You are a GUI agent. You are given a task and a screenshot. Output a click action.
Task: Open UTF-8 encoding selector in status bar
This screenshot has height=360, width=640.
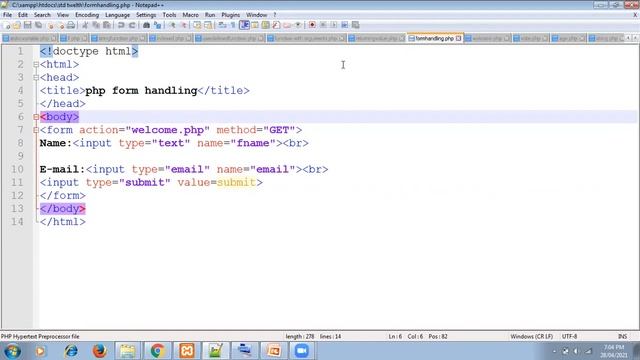click(x=569, y=336)
